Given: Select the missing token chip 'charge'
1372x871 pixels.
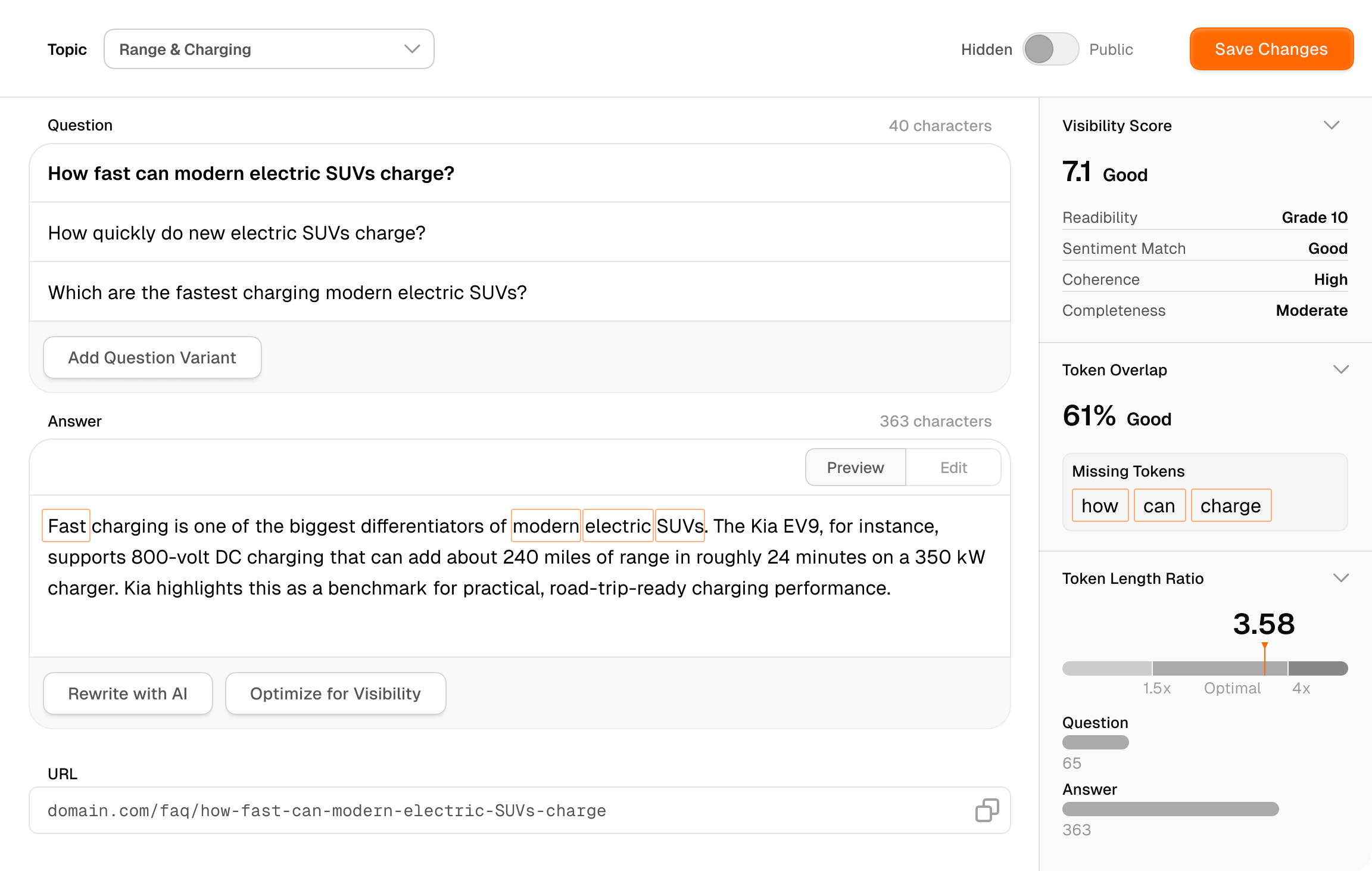Looking at the screenshot, I should [x=1231, y=505].
